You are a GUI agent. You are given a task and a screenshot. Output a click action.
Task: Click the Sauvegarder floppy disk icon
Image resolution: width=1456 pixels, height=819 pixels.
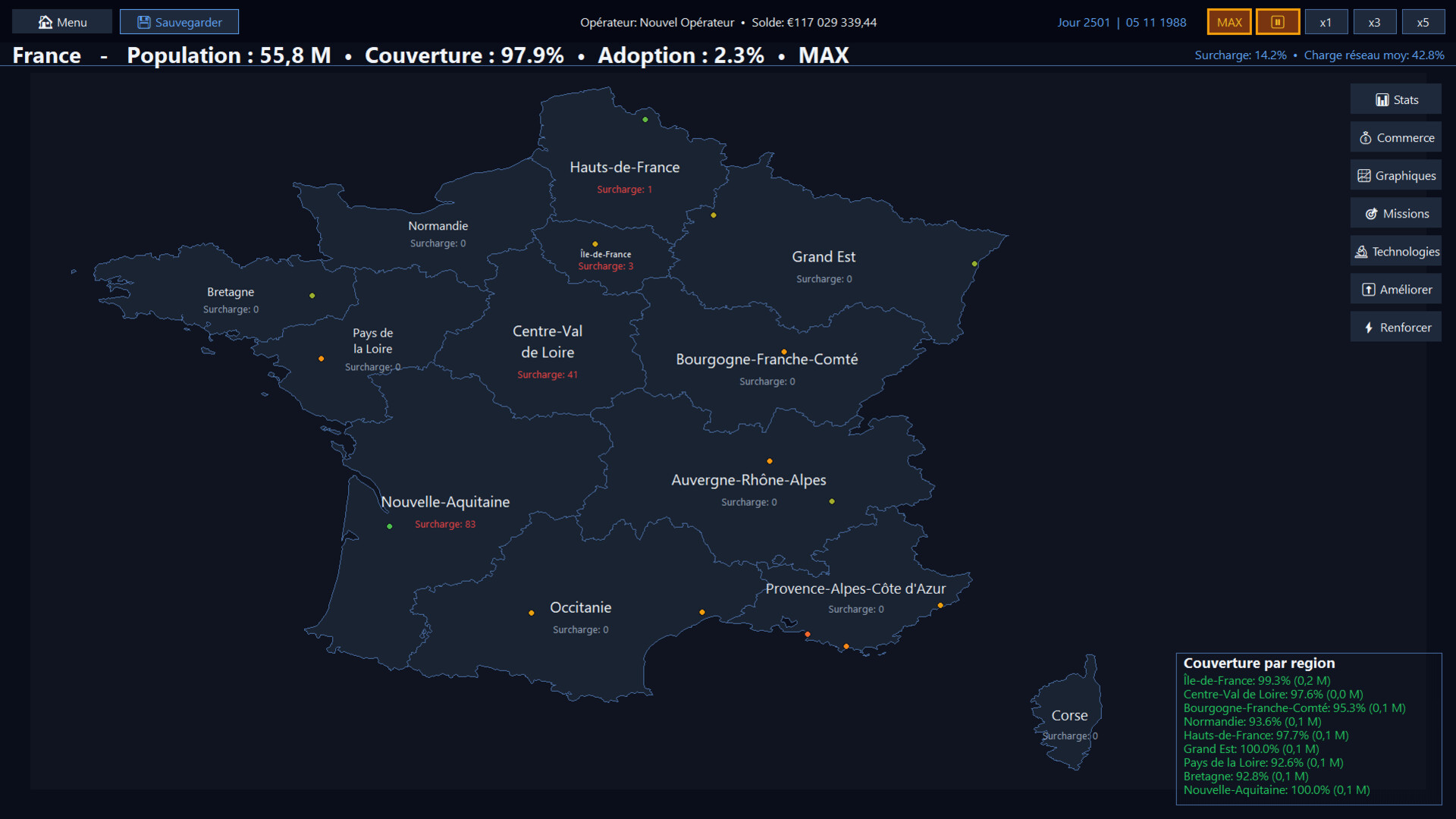pyautogui.click(x=143, y=22)
